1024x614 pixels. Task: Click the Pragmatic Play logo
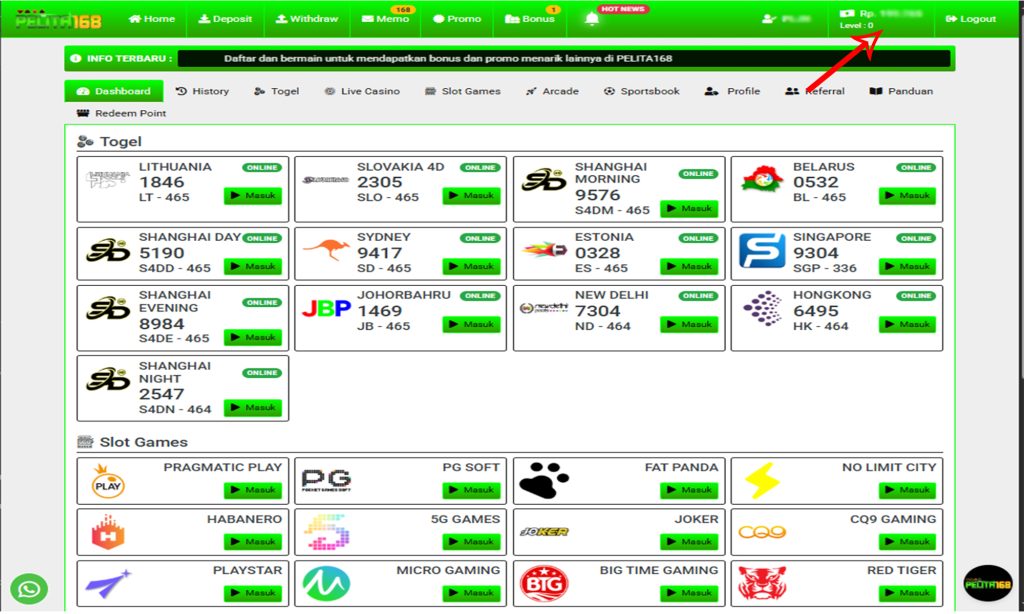click(x=108, y=481)
